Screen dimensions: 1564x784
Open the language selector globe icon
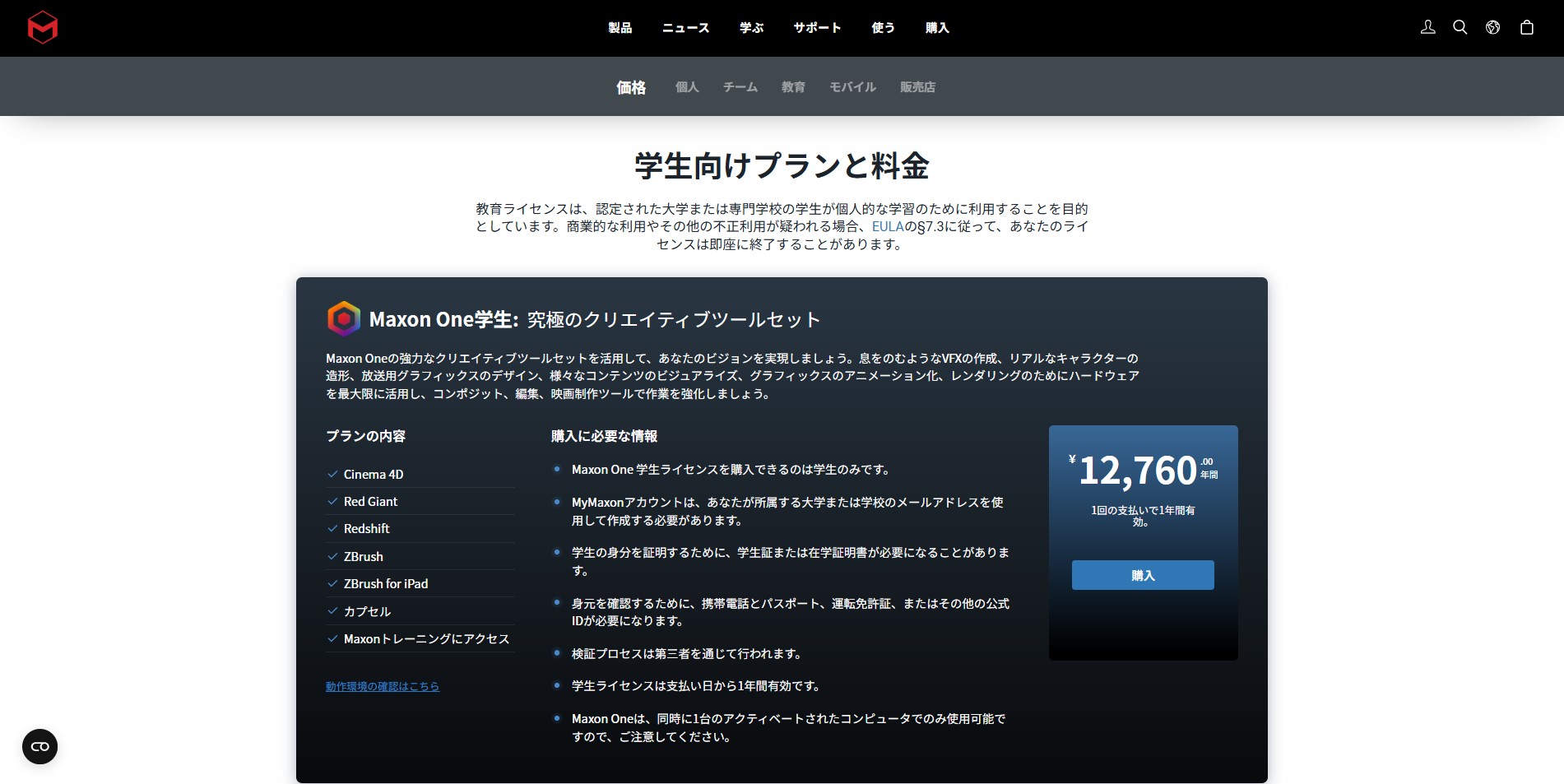[1493, 27]
